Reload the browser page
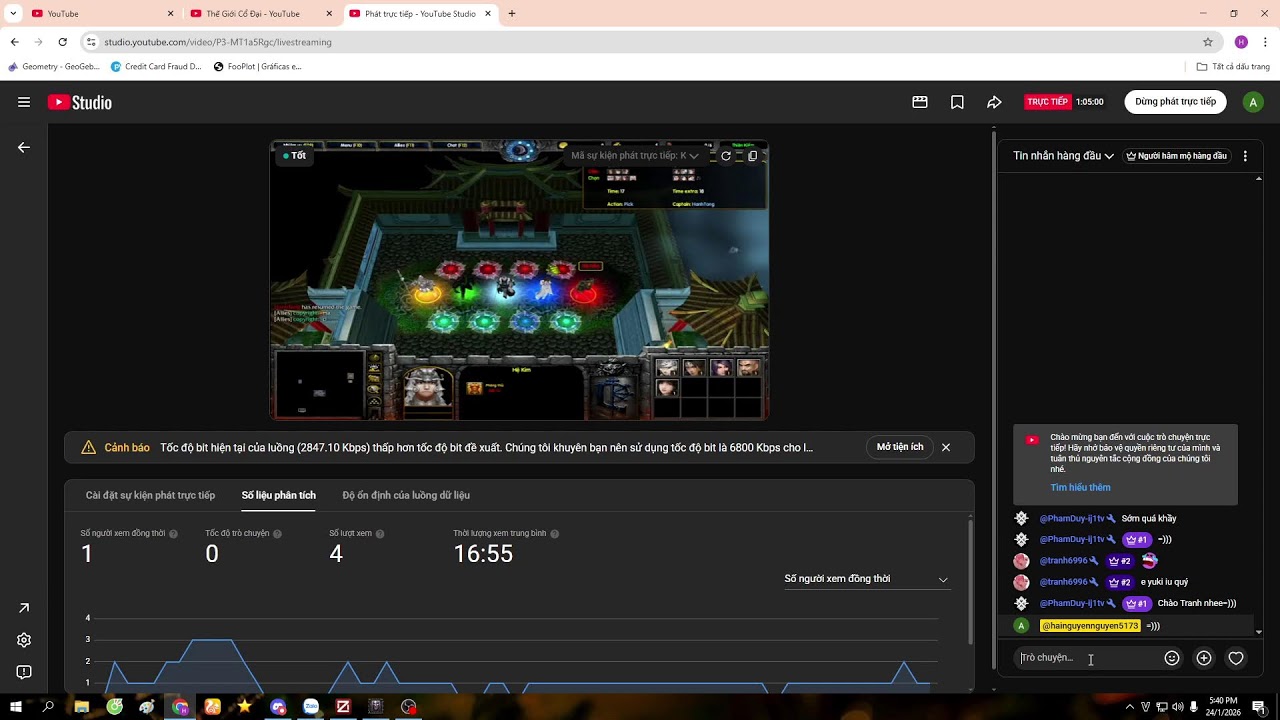Viewport: 1280px width, 720px height. (x=62, y=42)
